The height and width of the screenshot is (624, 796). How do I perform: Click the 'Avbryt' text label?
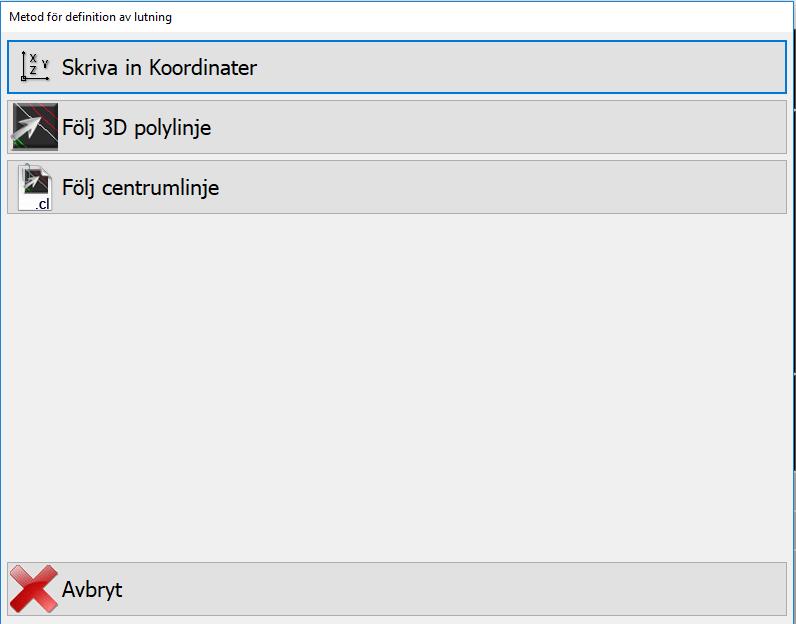pyautogui.click(x=92, y=590)
